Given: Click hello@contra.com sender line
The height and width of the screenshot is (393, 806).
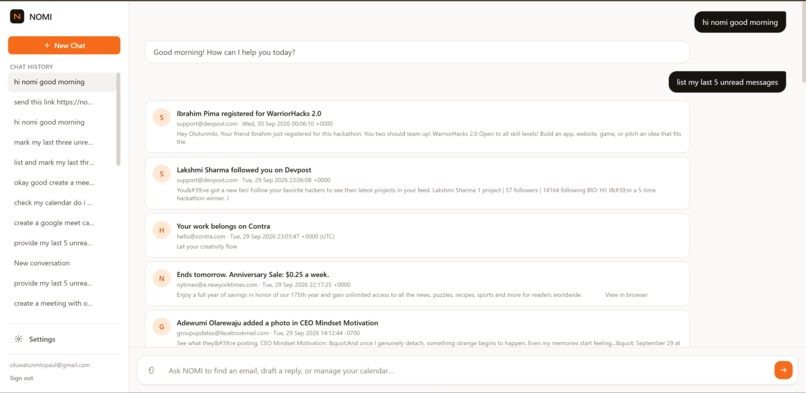Looking at the screenshot, I should pos(255,236).
